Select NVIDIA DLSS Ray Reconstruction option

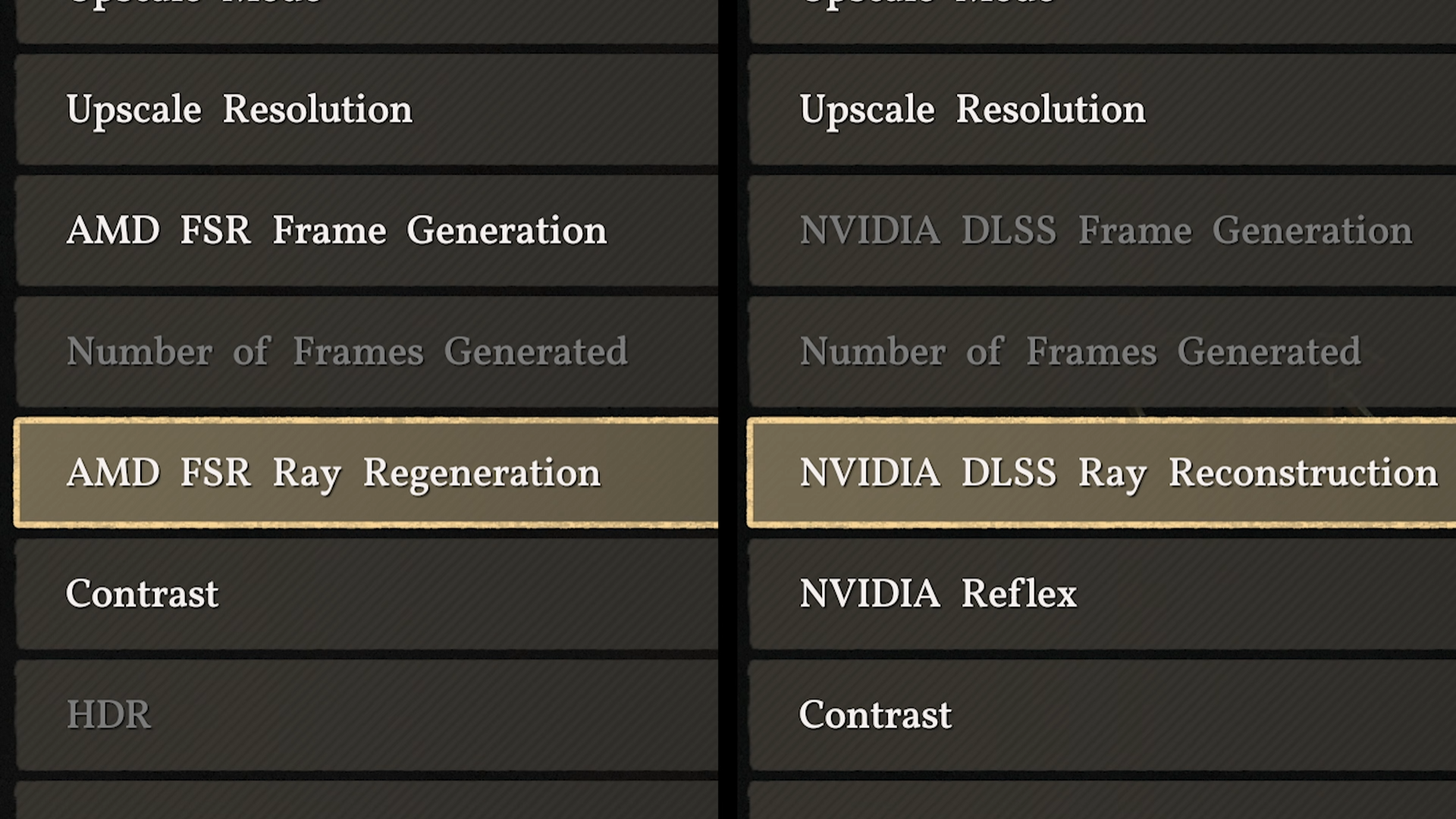click(x=1118, y=472)
